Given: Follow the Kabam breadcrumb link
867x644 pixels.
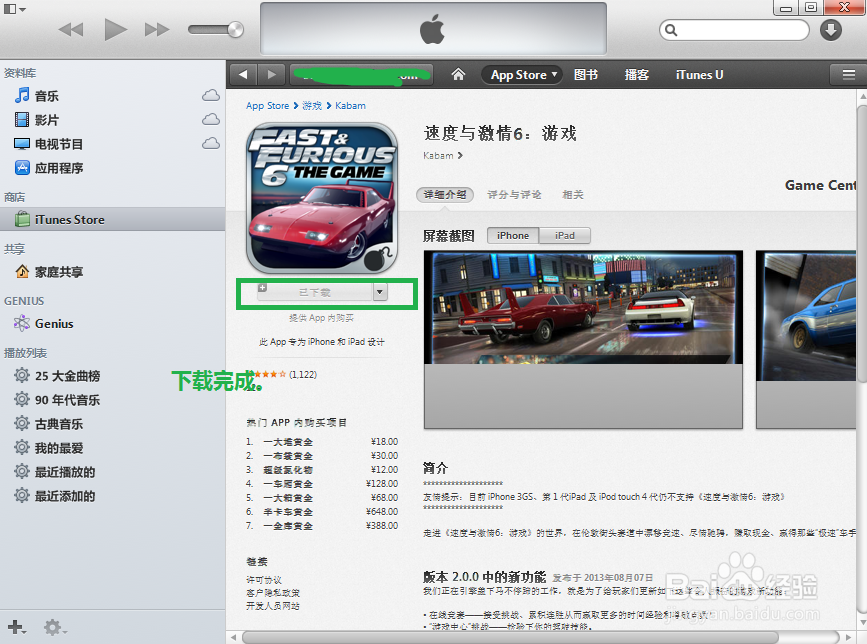Looking at the screenshot, I should coord(350,106).
